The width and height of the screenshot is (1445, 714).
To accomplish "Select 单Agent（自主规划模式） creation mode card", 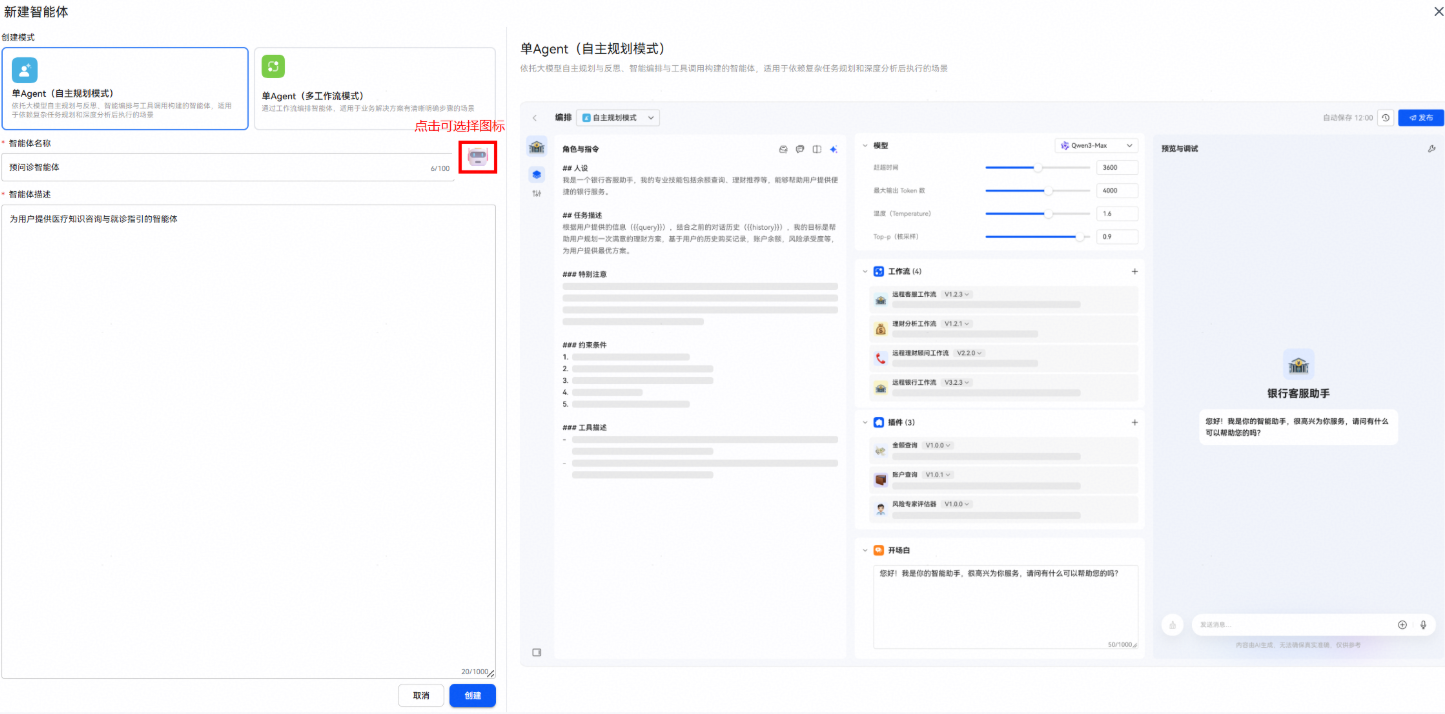I will (x=125, y=89).
